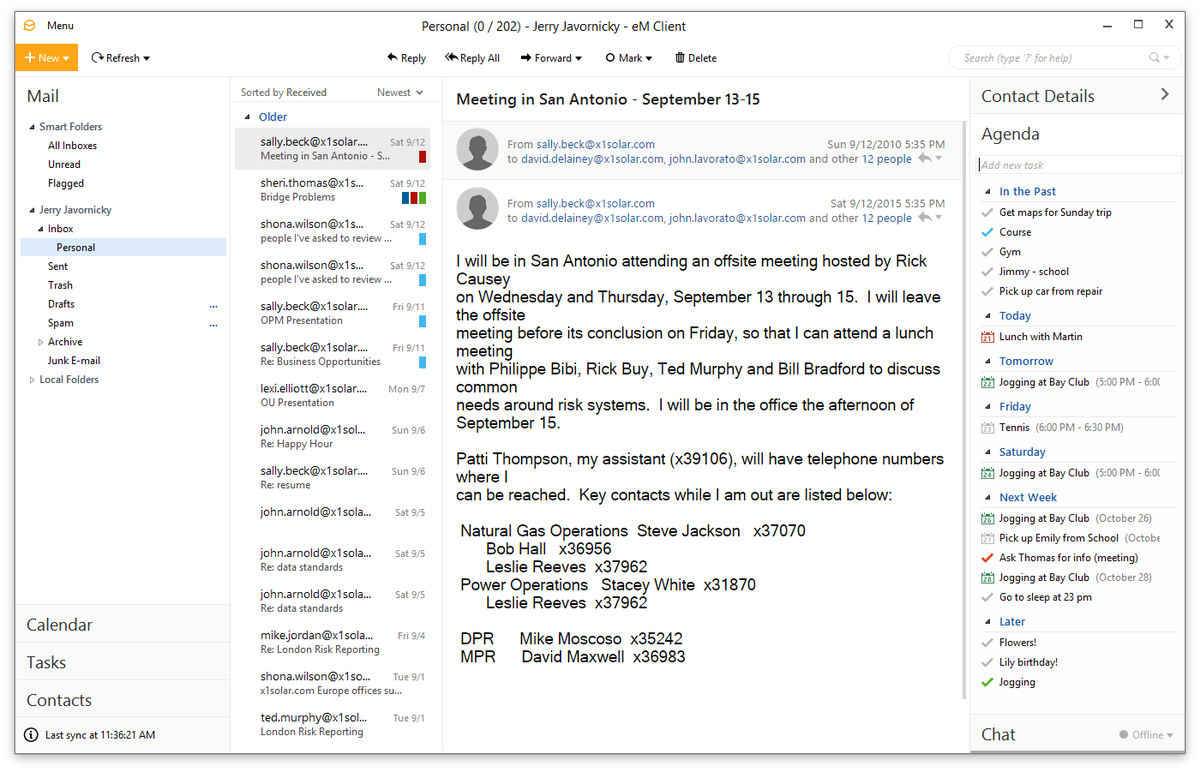Viewport: 1200px width, 772px height.
Task: Collapse 'In the Past' agenda section
Action: 987,191
